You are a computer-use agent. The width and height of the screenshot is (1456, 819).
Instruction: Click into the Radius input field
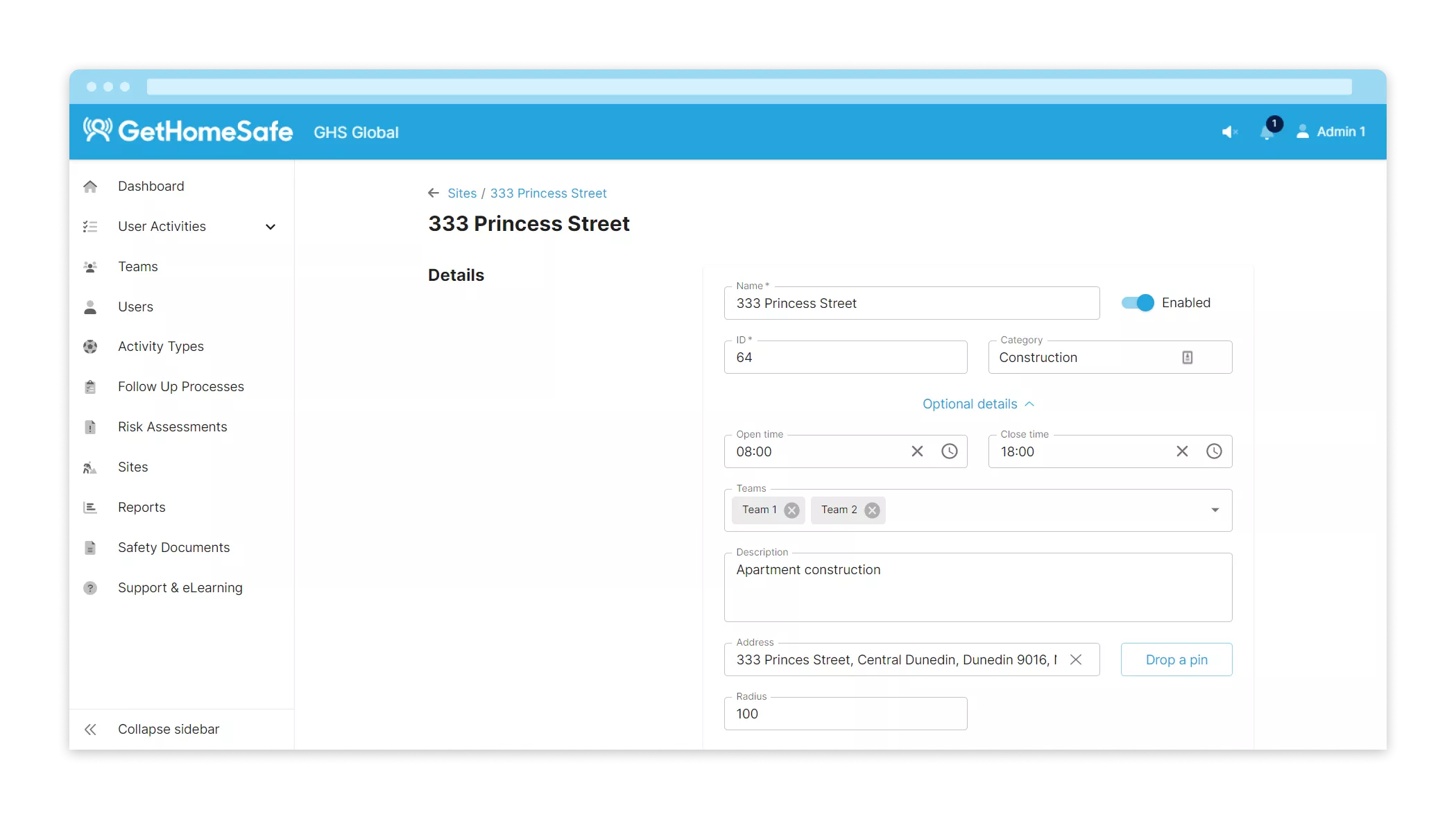(845, 714)
